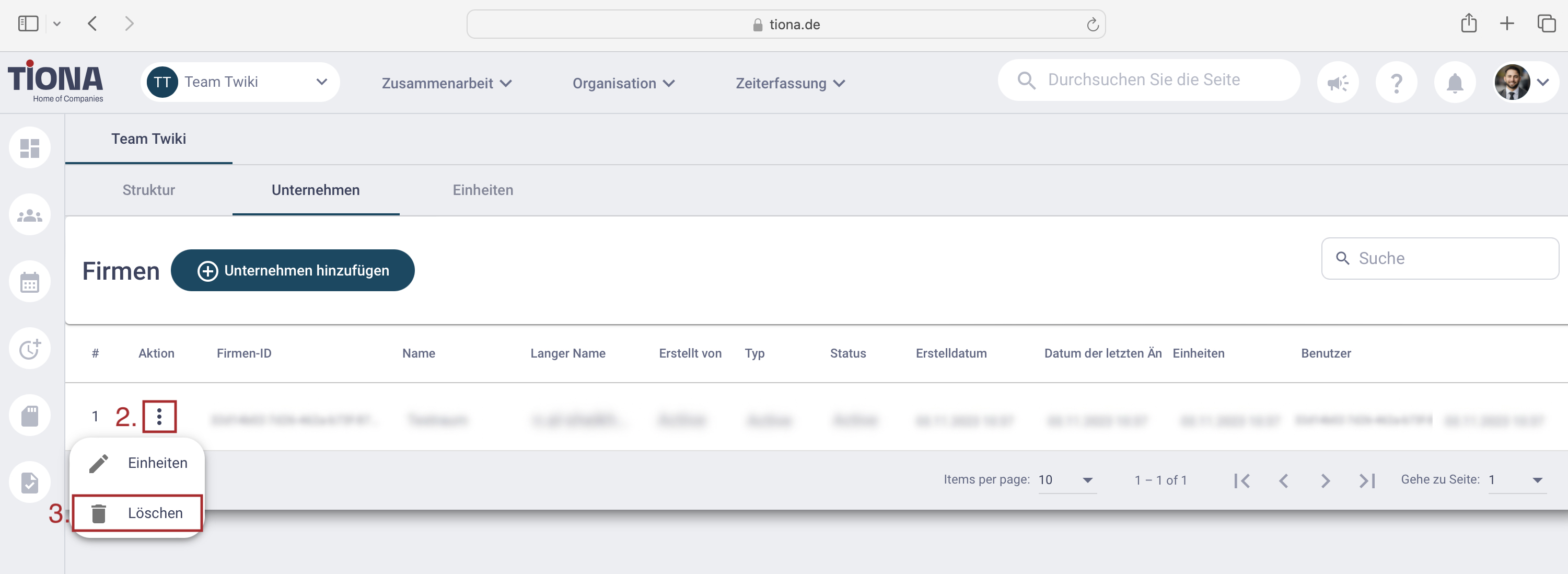Image resolution: width=1568 pixels, height=574 pixels.
Task: Toggle the browser sidebar
Action: point(28,24)
